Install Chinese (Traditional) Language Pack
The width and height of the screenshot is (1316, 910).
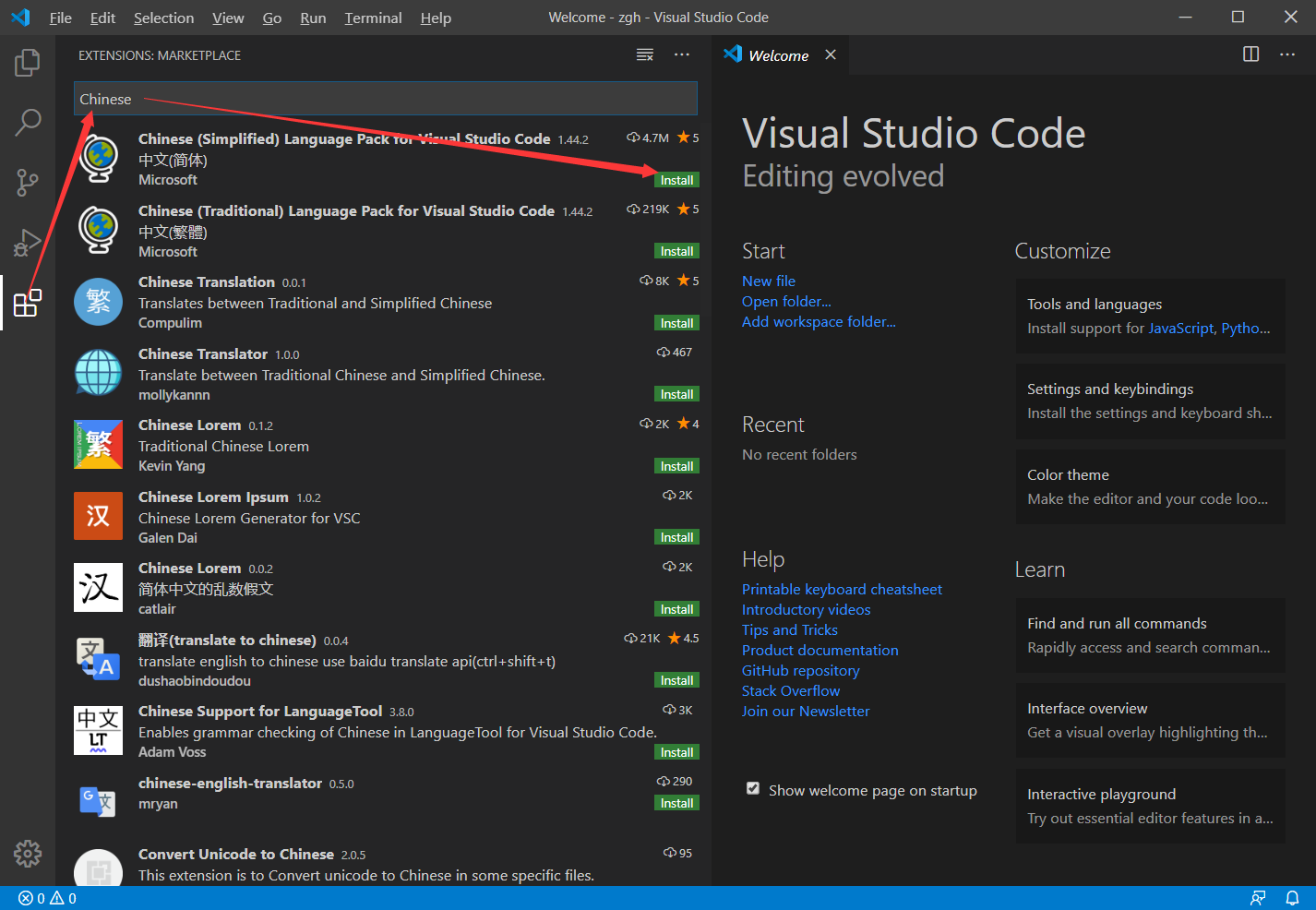point(676,251)
